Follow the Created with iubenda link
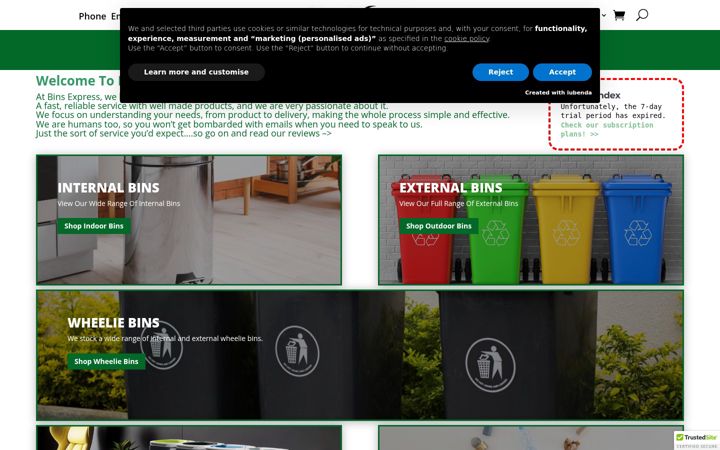 (558, 92)
